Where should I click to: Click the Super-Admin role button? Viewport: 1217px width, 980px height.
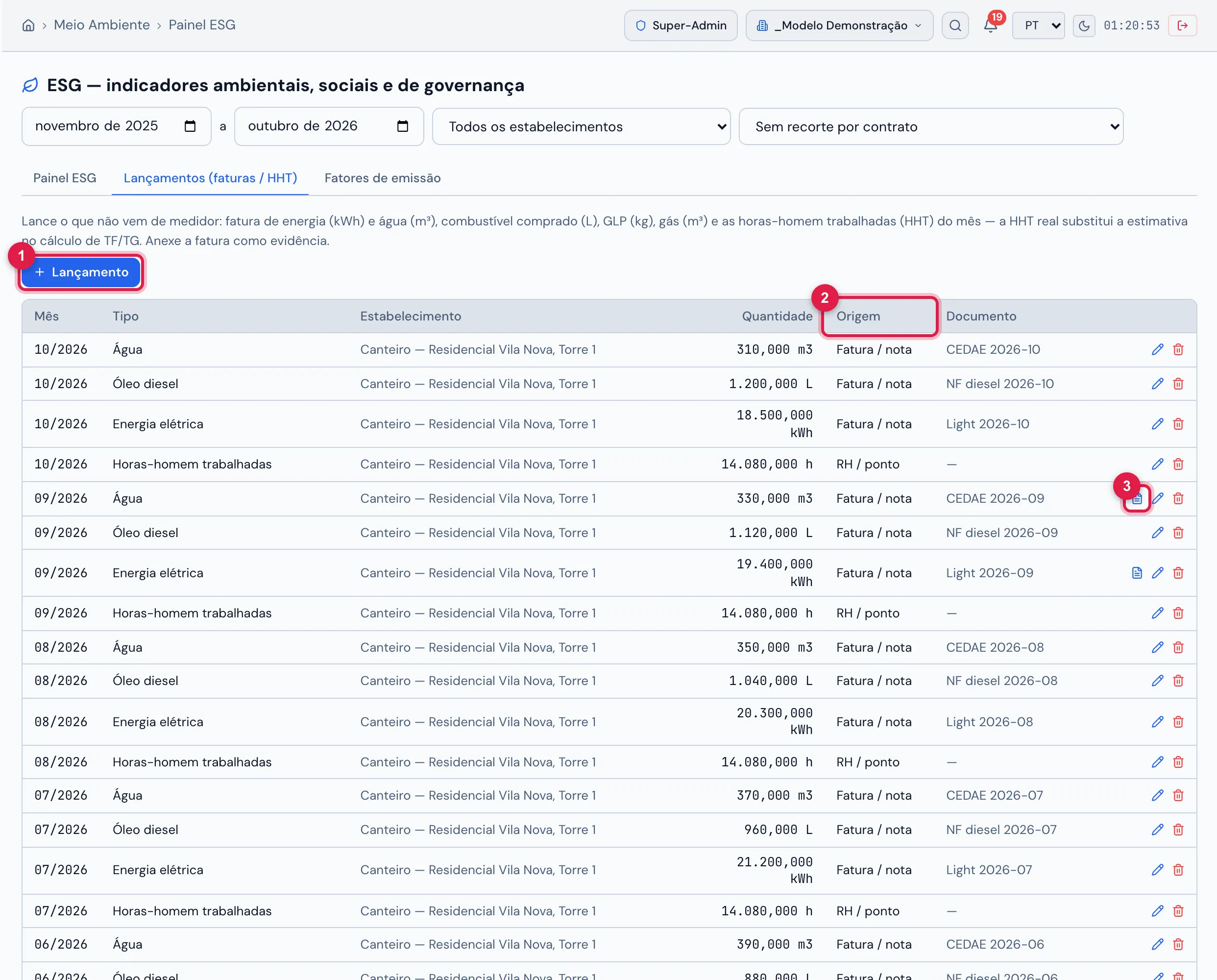(x=681, y=25)
